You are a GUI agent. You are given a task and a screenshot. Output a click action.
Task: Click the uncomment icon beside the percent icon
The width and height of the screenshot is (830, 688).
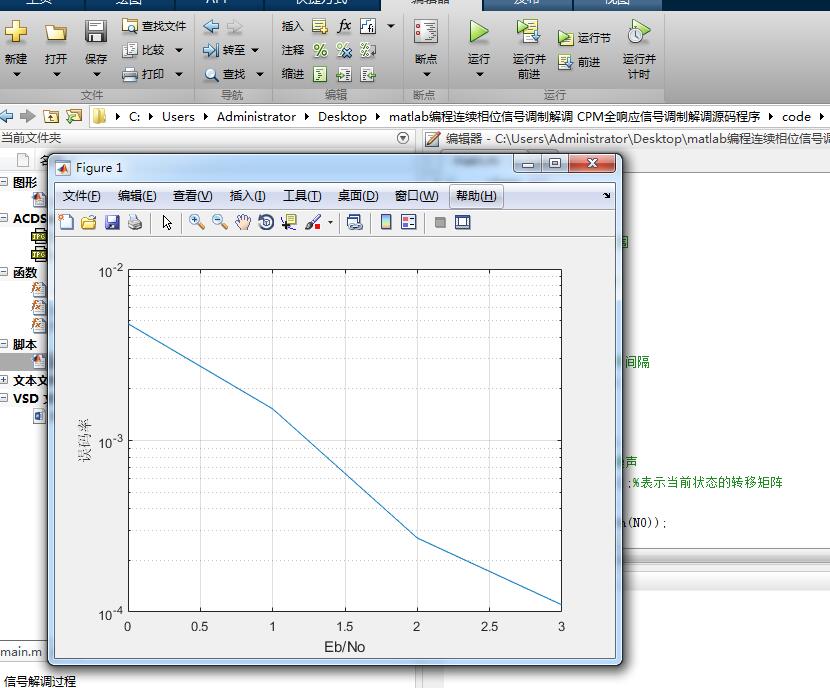[x=344, y=50]
